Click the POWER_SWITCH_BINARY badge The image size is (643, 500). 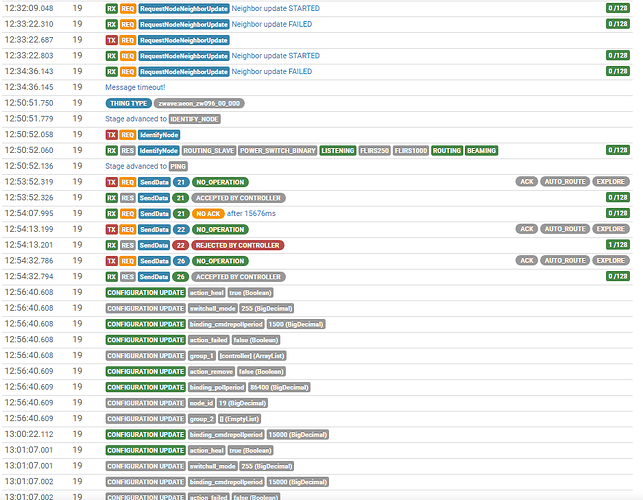tap(278, 151)
